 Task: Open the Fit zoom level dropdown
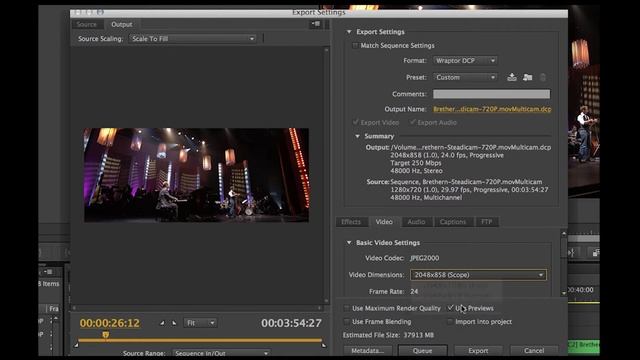200,323
